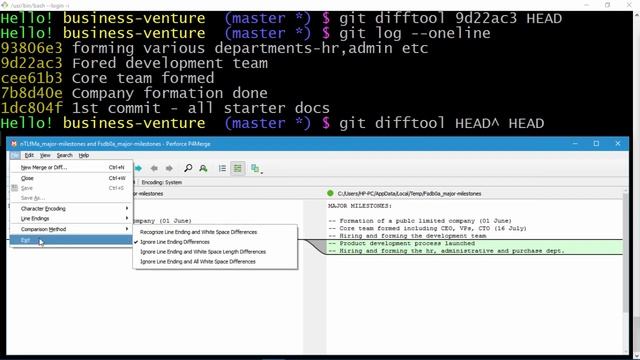Click commit 9d22ac3 in terminal log
This screenshot has height=360, width=640.
tap(31, 63)
